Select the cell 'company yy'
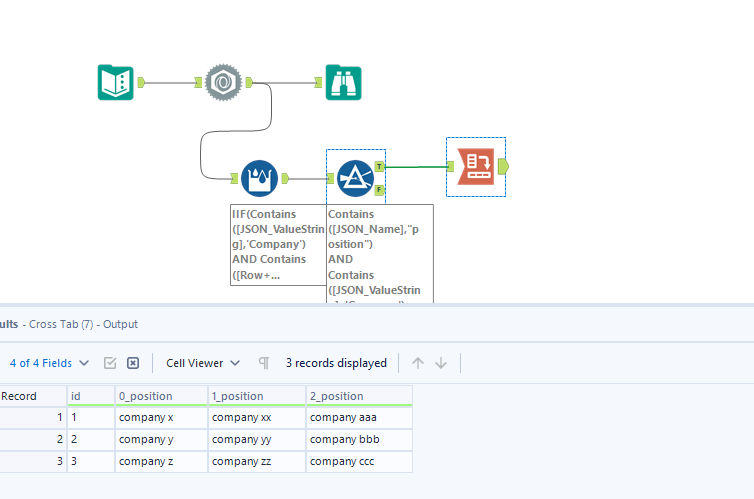The height and width of the screenshot is (499, 754). pyautogui.click(x=257, y=439)
